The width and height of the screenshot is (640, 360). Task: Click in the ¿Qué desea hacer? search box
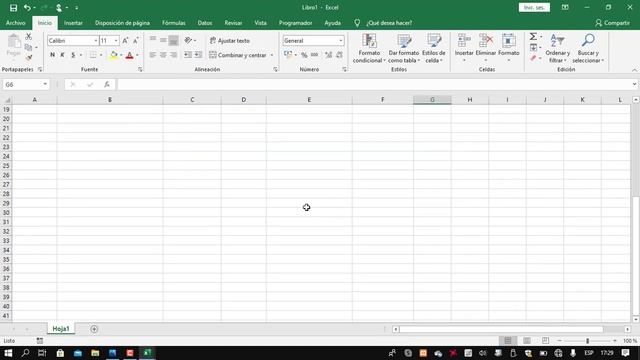coord(389,23)
